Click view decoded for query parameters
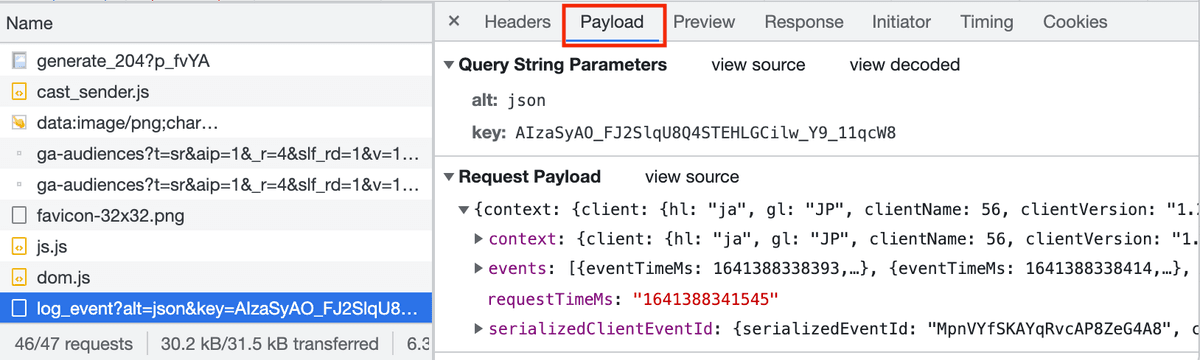 (x=905, y=65)
